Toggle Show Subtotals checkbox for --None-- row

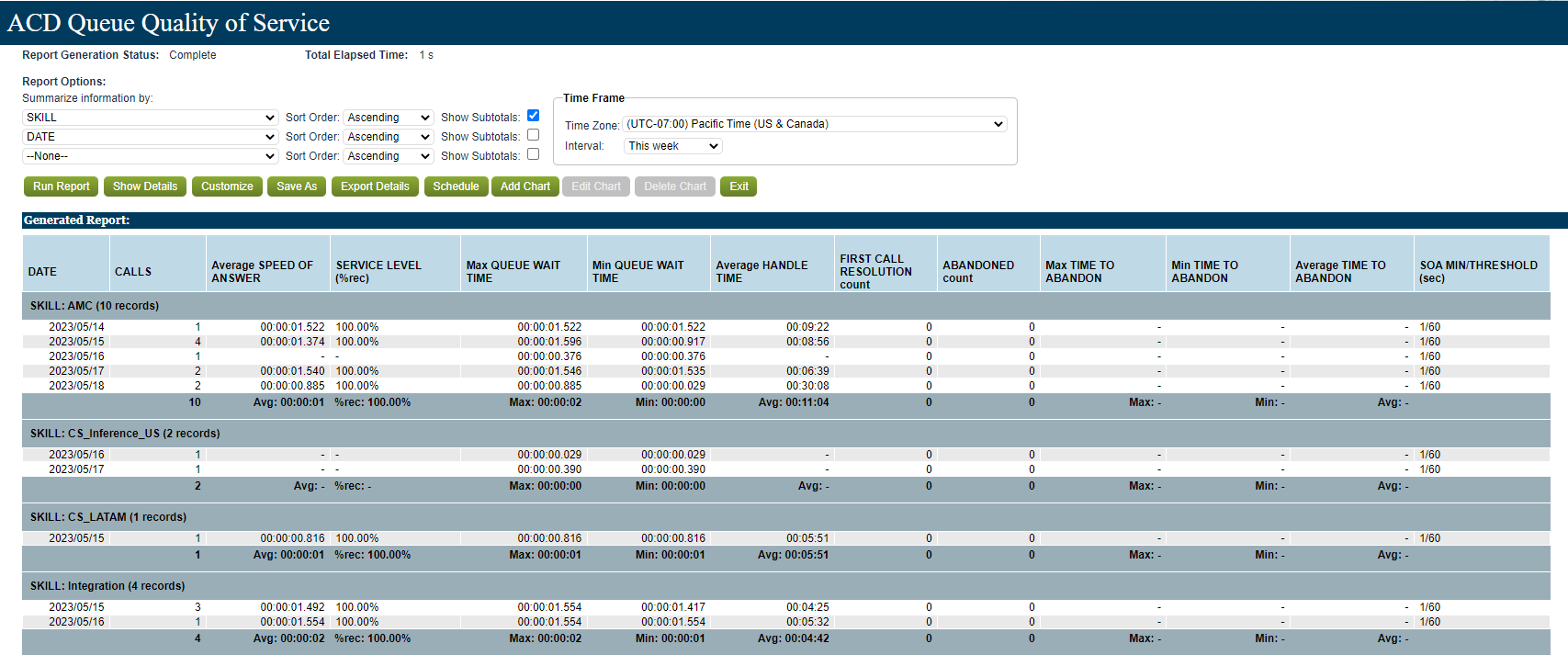533,154
